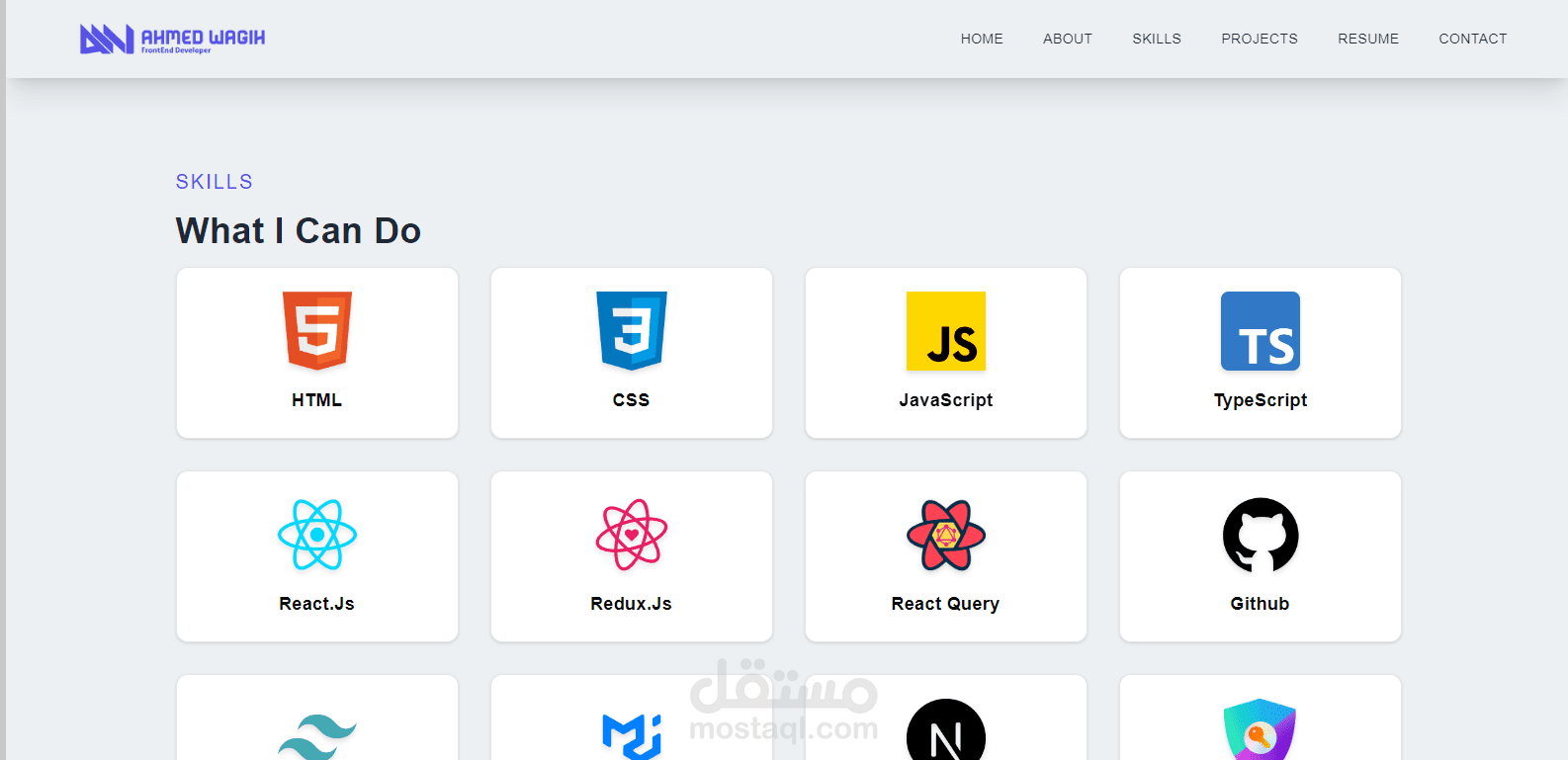Click the Tailwind wave icon
Image resolution: width=1568 pixels, height=760 pixels.
coord(317,737)
